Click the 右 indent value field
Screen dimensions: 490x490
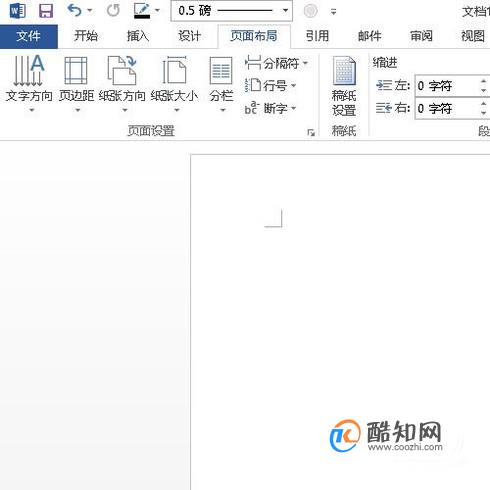(447, 108)
